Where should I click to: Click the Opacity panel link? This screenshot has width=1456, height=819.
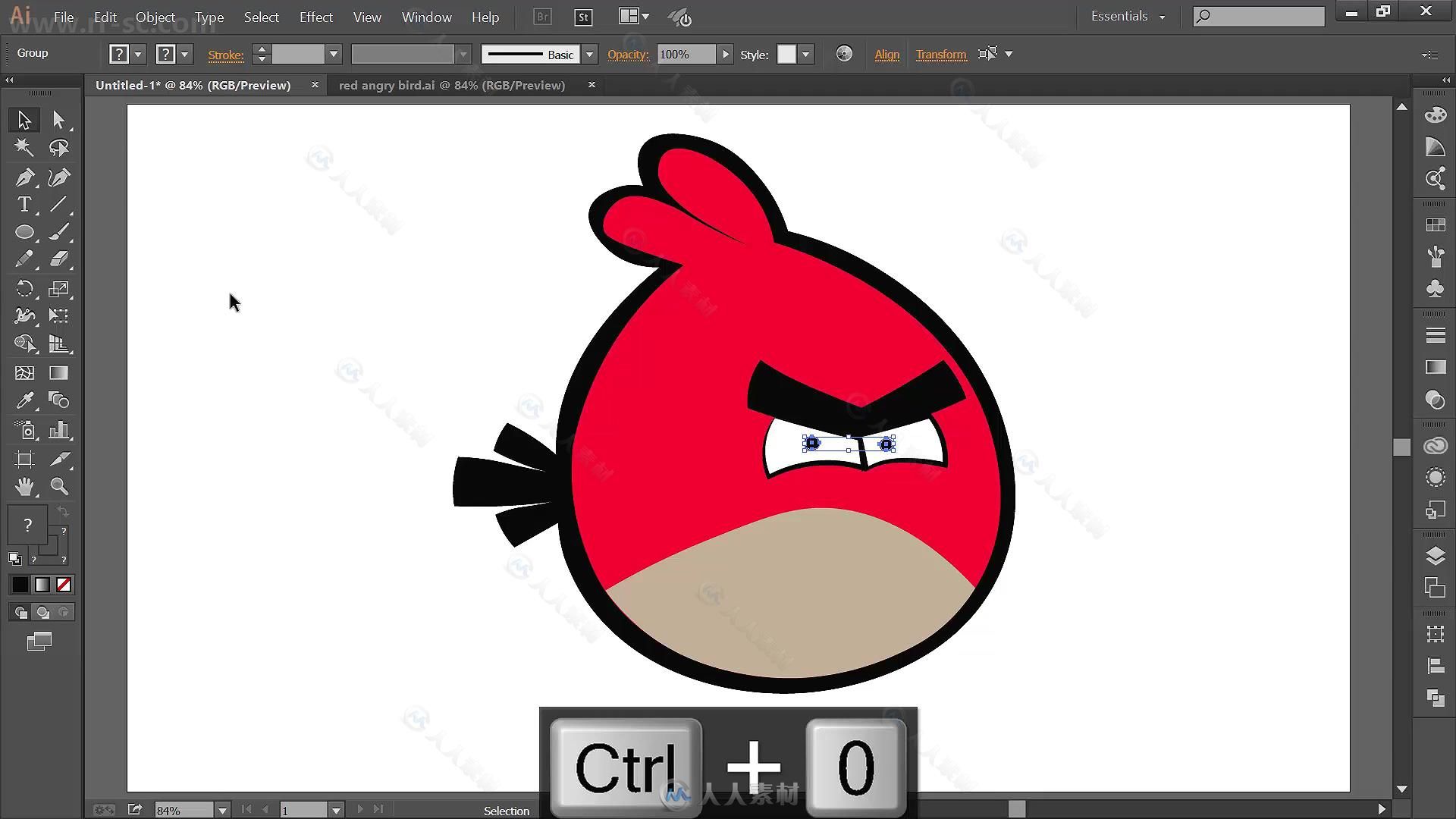coord(629,55)
